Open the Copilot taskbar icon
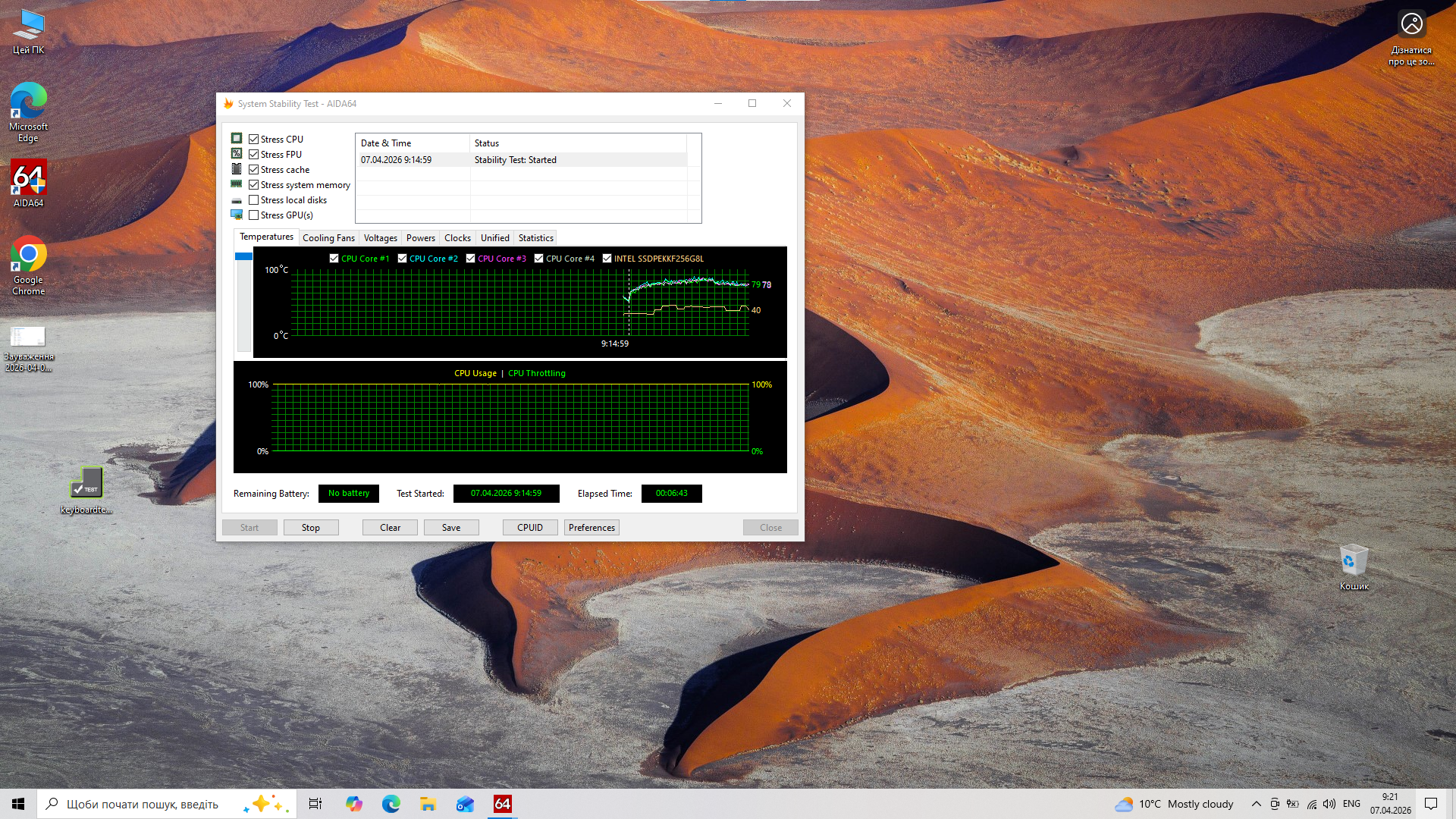Image resolution: width=1456 pixels, height=819 pixels. pyautogui.click(x=354, y=804)
